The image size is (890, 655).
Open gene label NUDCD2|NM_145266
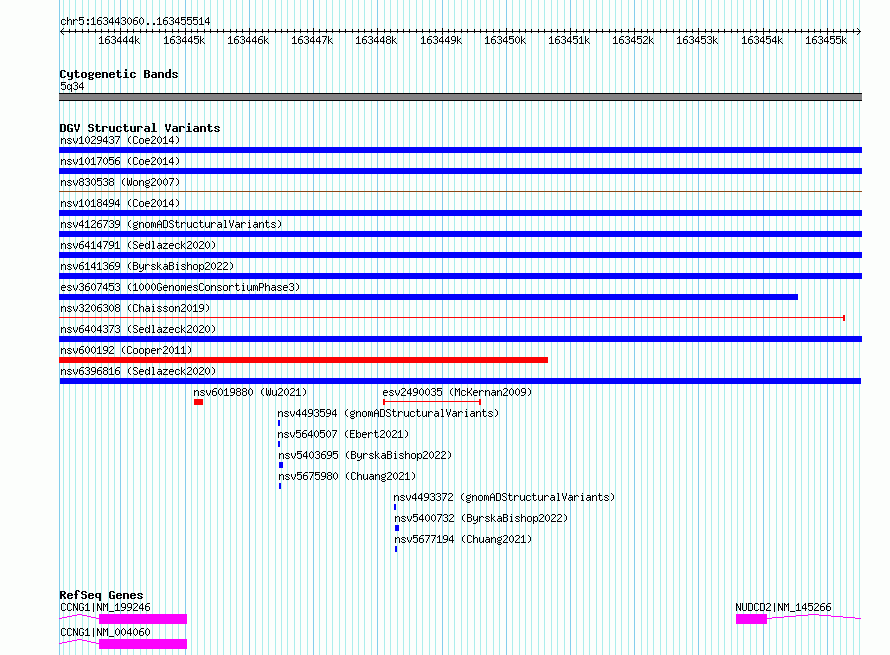coord(783,607)
